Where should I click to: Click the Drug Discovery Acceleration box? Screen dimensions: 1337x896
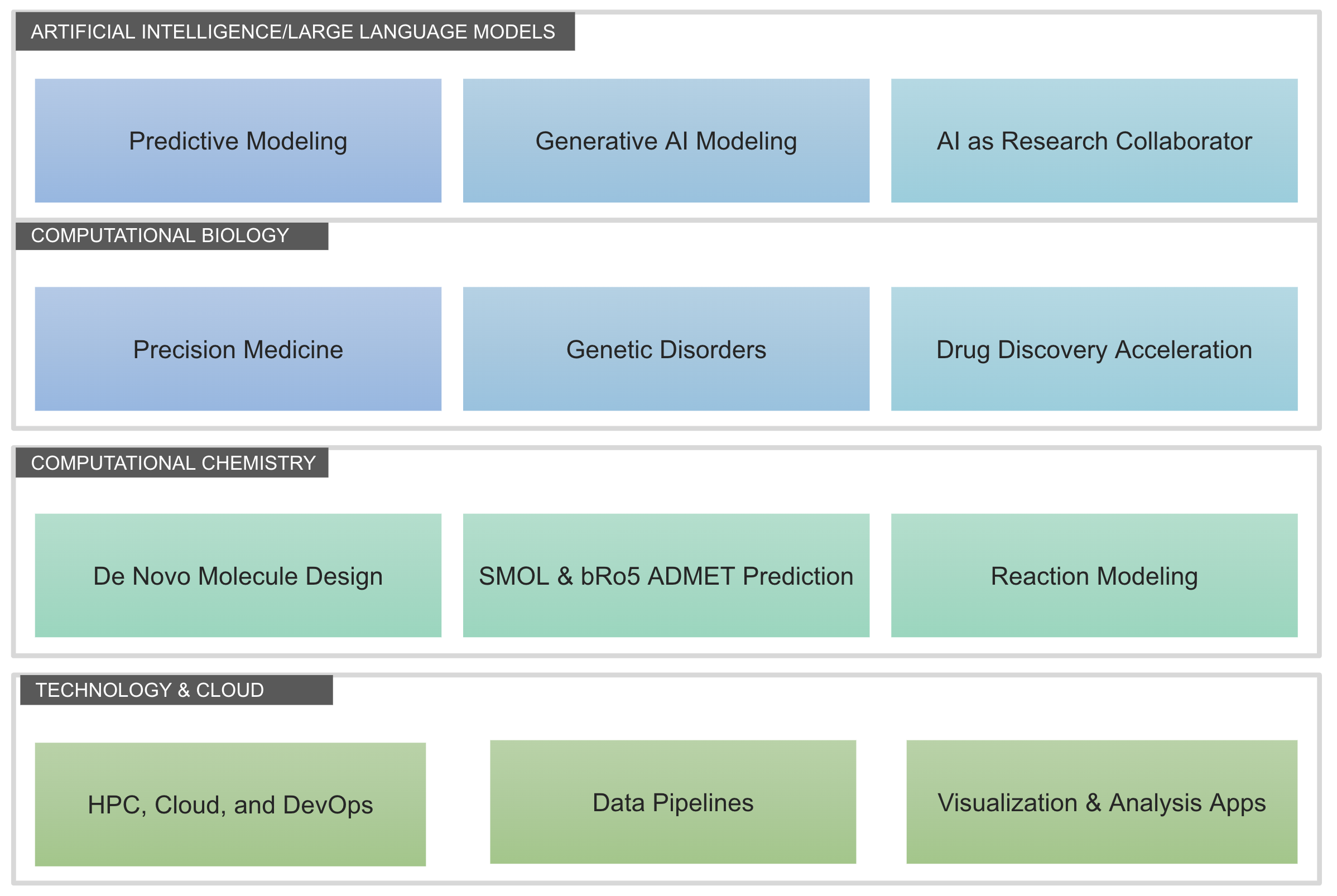point(1094,349)
